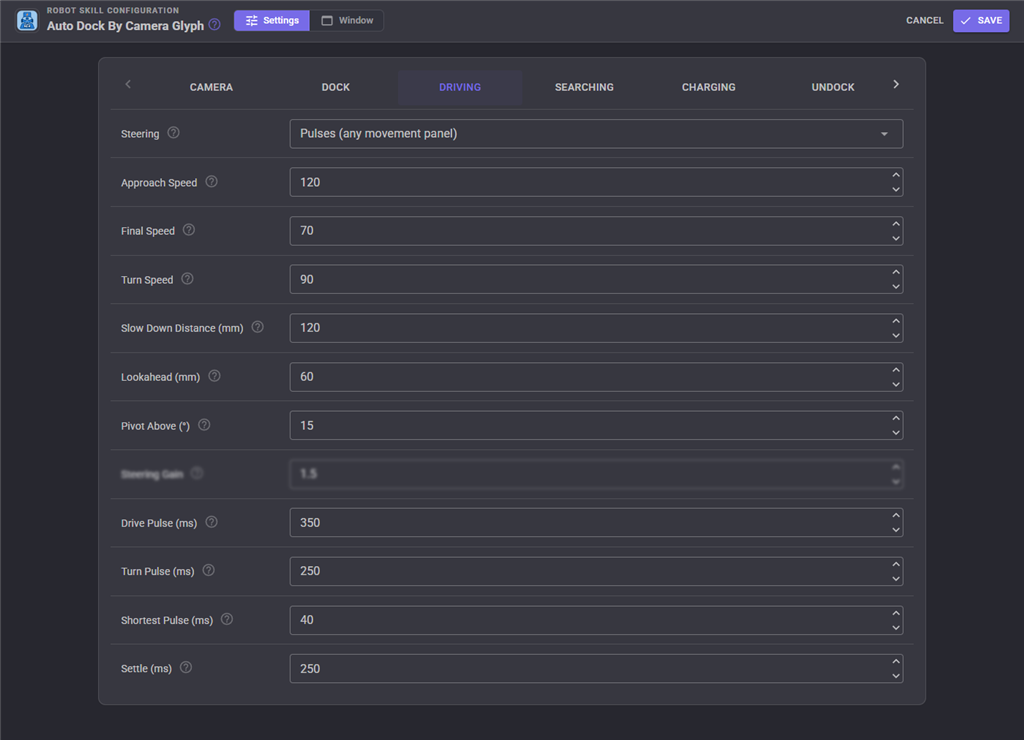Viewport: 1024px width, 740px height.
Task: Show help for Final Speed
Action: (x=189, y=230)
